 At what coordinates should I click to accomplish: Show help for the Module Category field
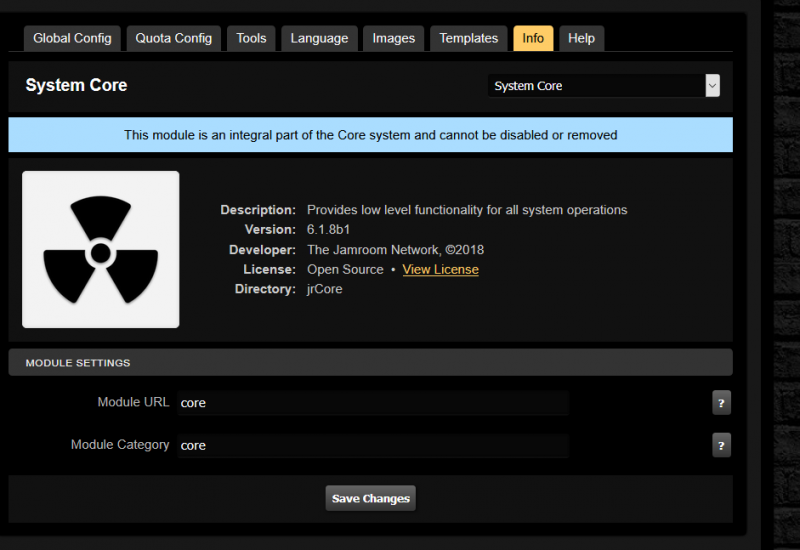click(x=721, y=445)
